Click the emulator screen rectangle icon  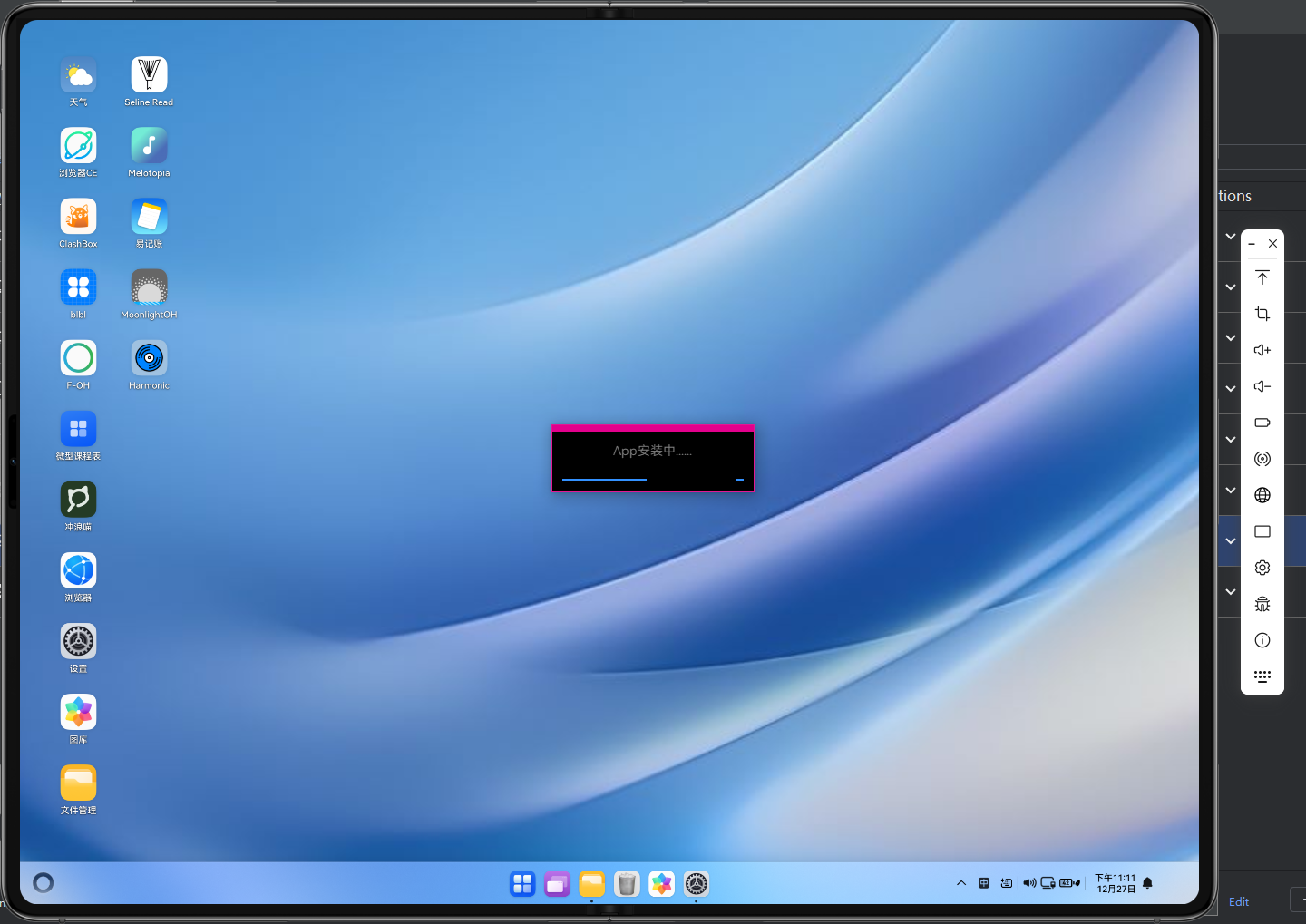tap(1262, 531)
